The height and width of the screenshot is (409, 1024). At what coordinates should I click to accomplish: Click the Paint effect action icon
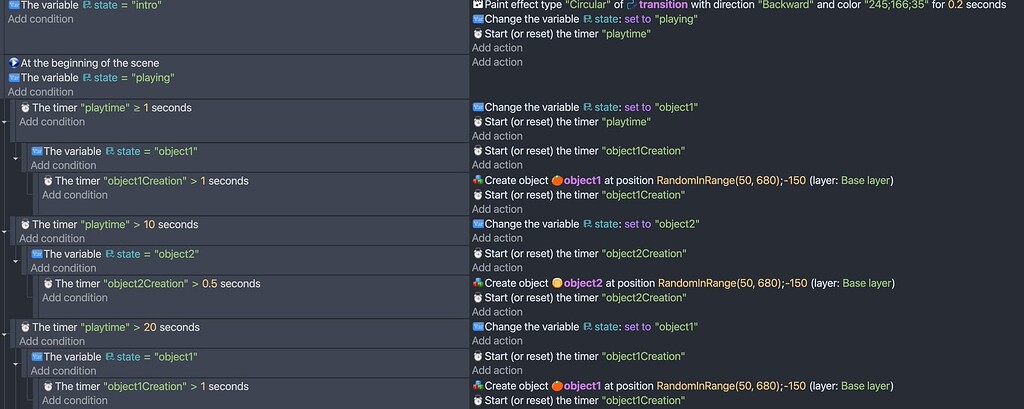pos(477,5)
